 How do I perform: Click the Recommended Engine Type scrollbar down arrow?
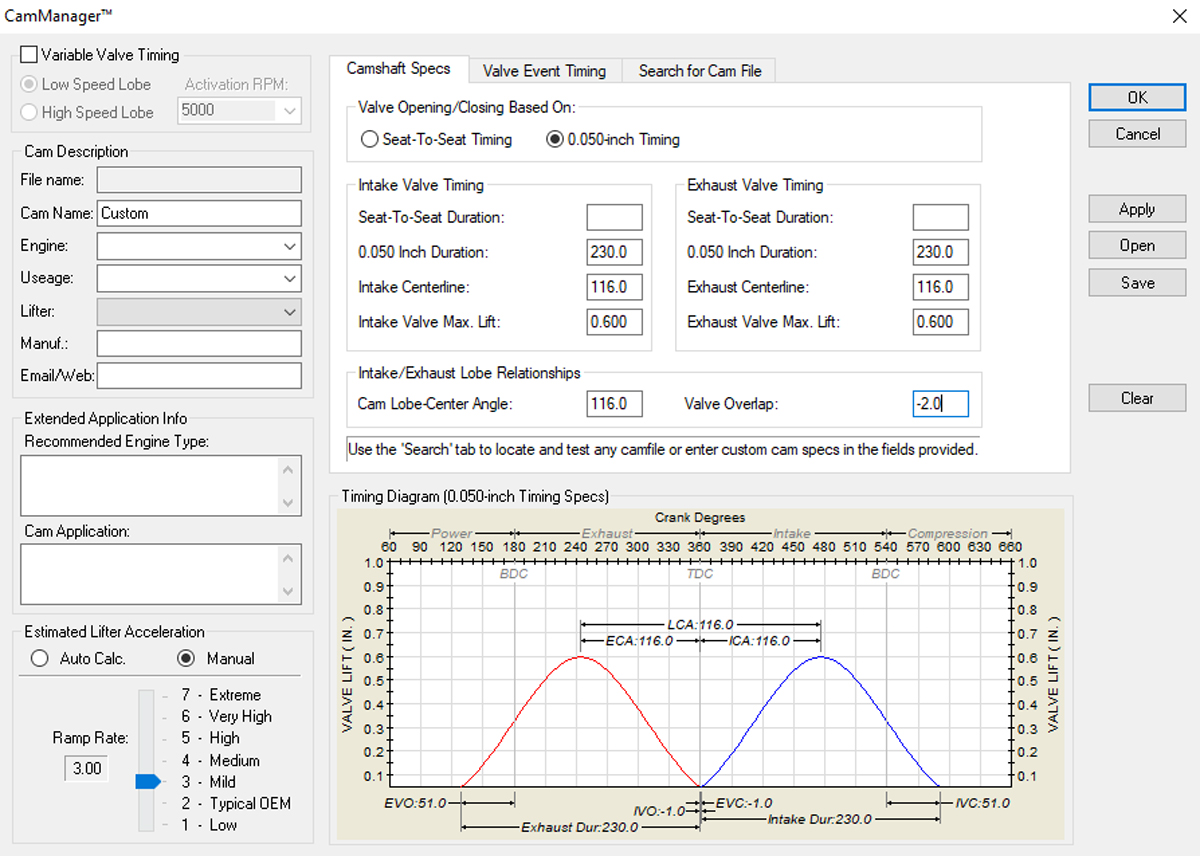pos(289,503)
